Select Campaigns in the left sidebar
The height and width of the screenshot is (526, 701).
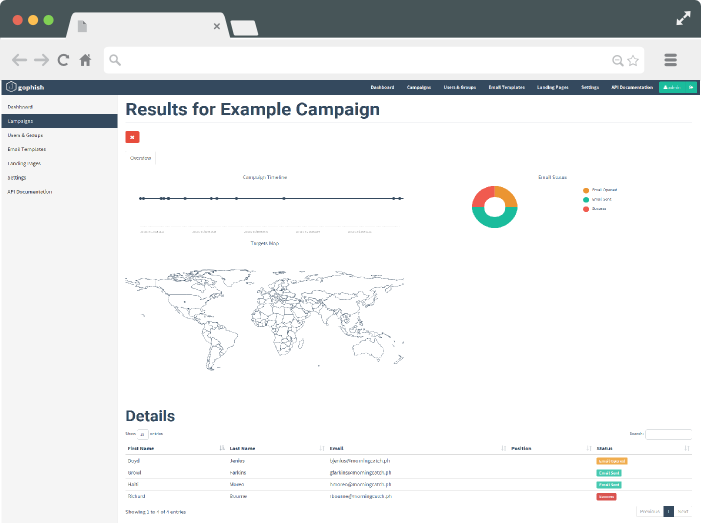(x=59, y=121)
